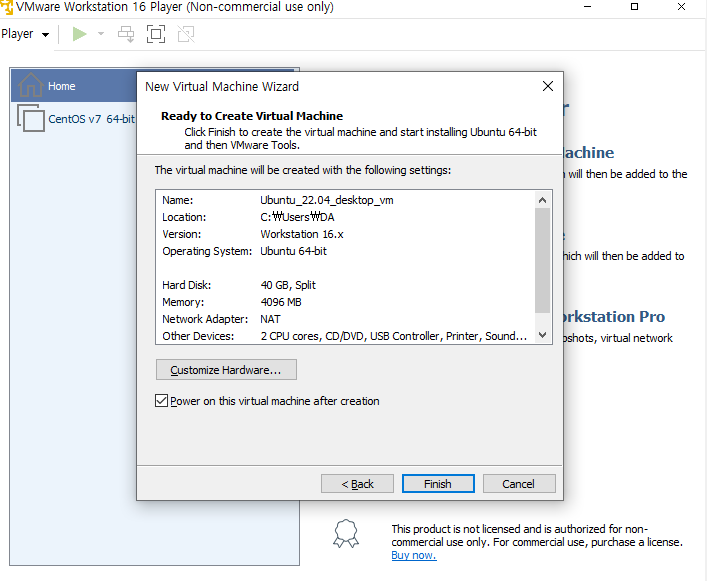
Task: Click the VM name Ubuntu_22.04_desktop_vm
Action: tap(327, 200)
